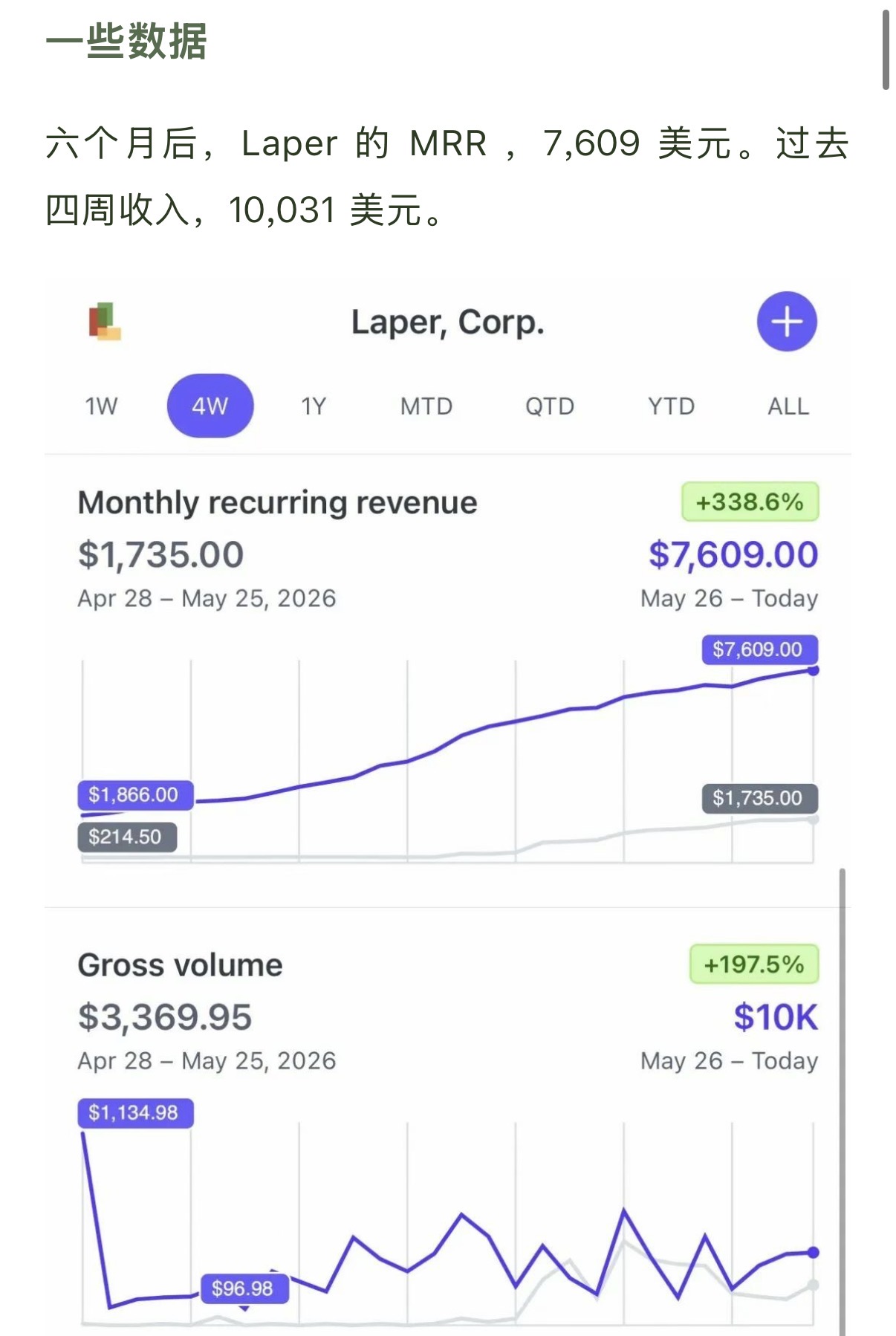This screenshot has width=896, height=1336.
Task: Open the Laper Corp. logo icon
Action: (105, 322)
